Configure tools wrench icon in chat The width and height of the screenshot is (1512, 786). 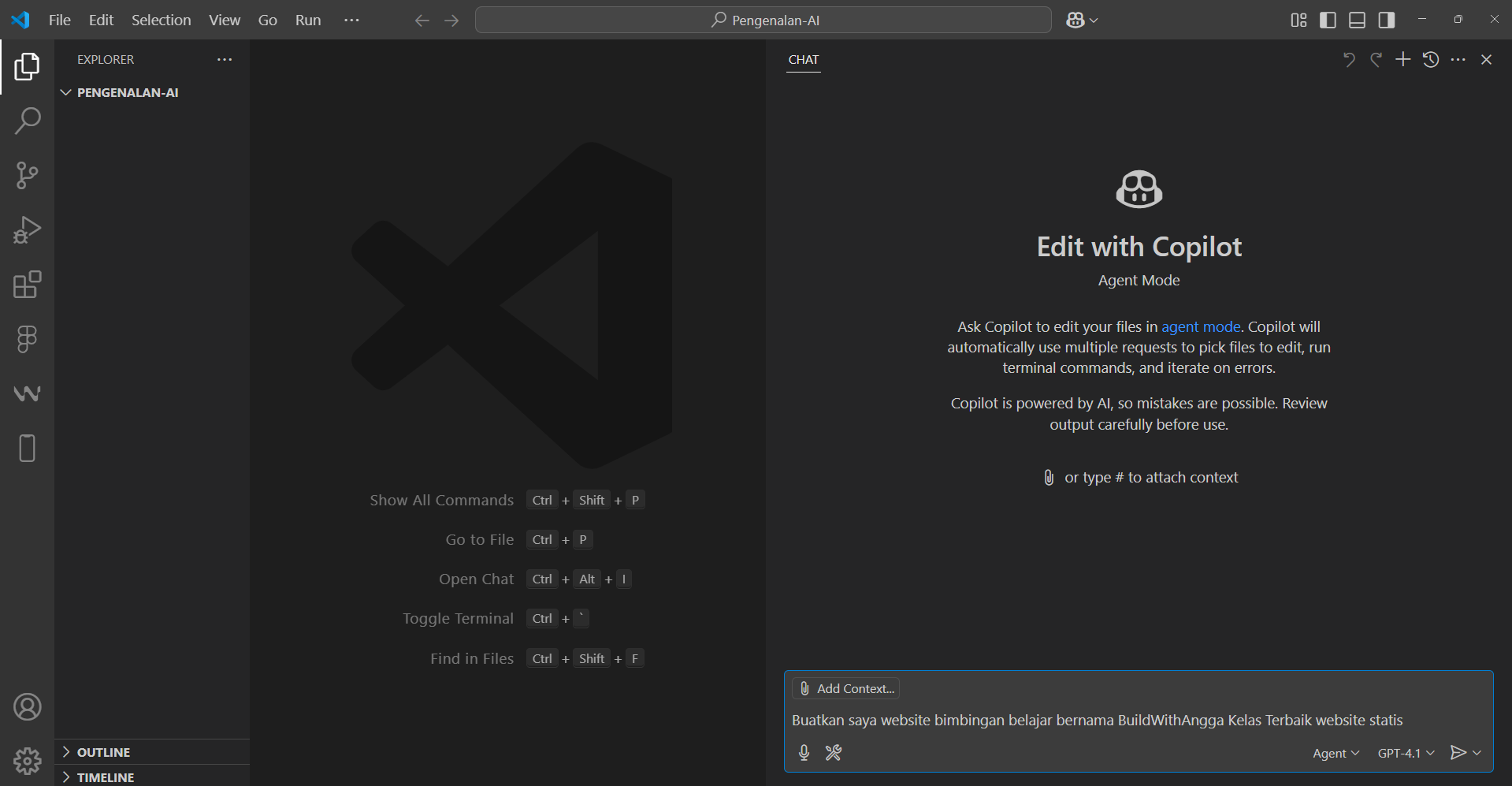point(833,753)
